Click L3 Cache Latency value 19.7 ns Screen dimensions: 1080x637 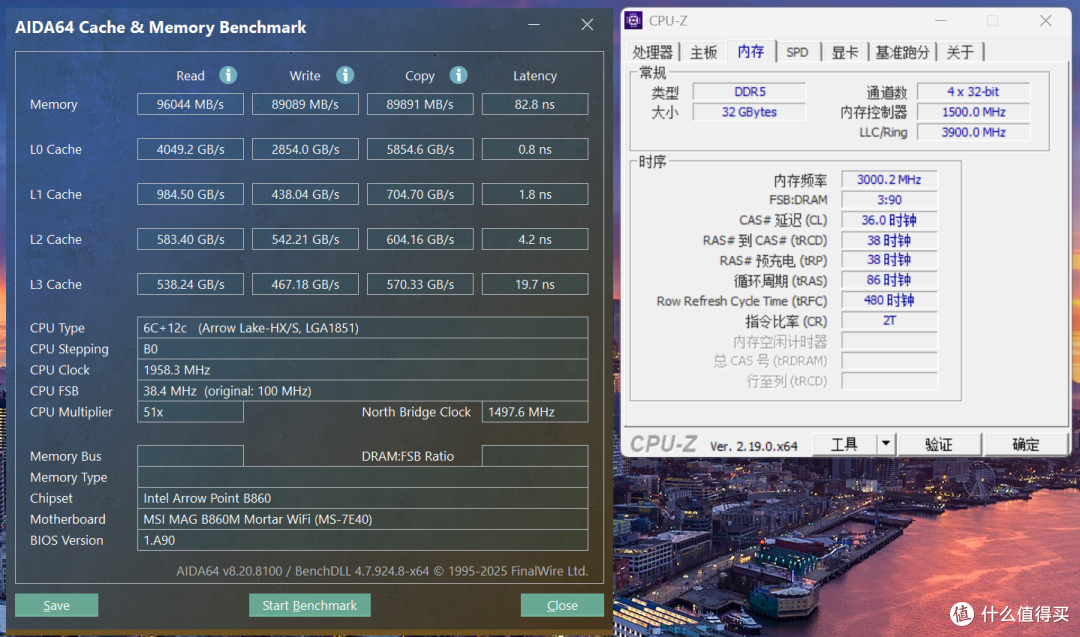tap(535, 284)
